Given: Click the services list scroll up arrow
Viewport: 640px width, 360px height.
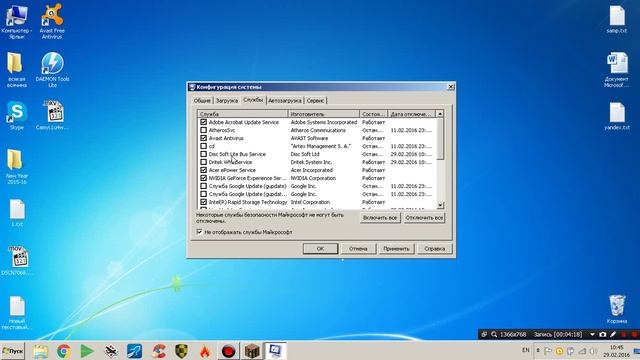Looking at the screenshot, I should point(440,114).
